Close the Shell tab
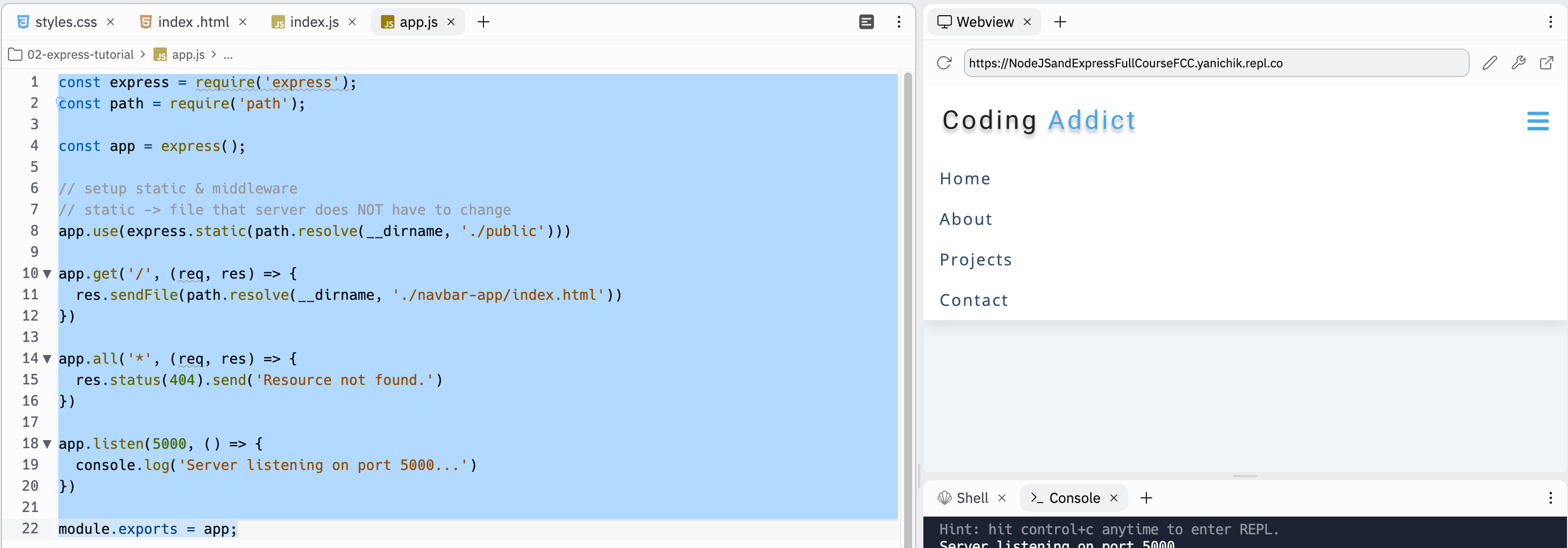This screenshot has height=548, width=1568. [x=1002, y=498]
